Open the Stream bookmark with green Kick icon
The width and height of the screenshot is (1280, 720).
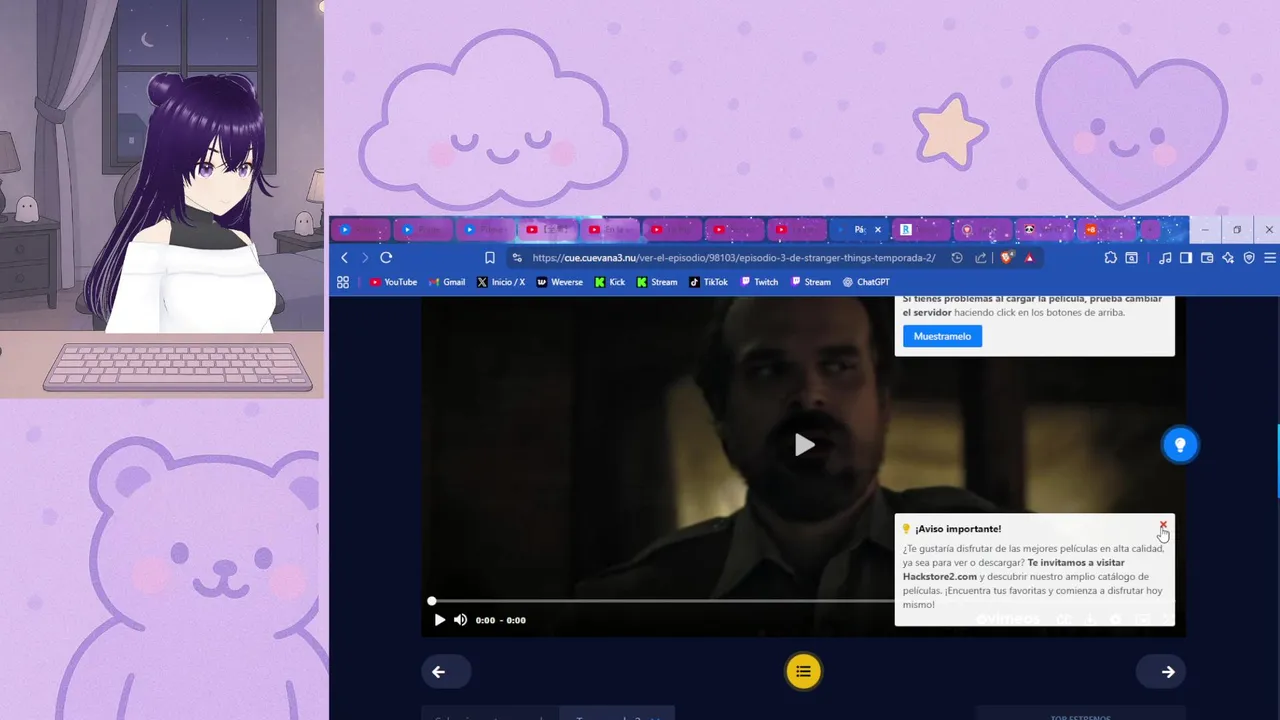click(x=657, y=282)
